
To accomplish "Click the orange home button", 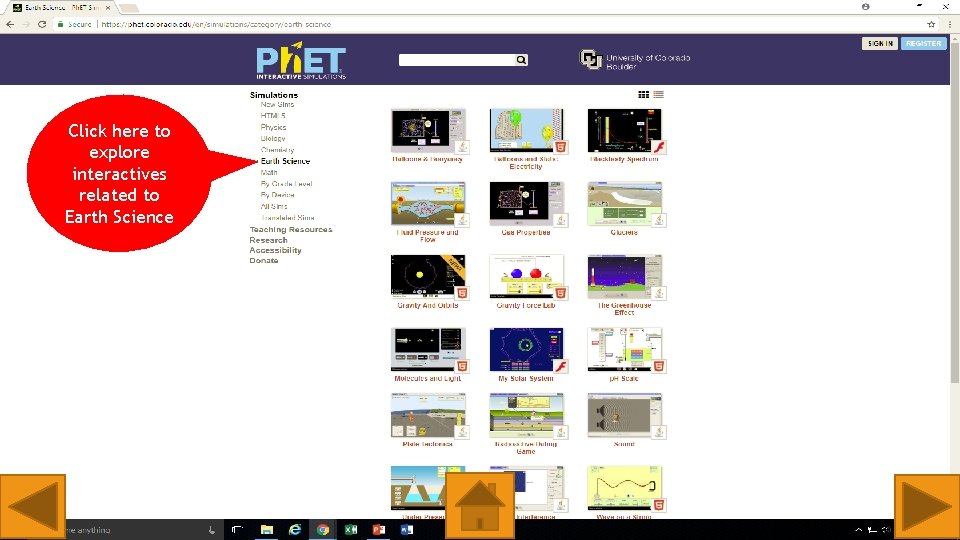I will point(479,504).
